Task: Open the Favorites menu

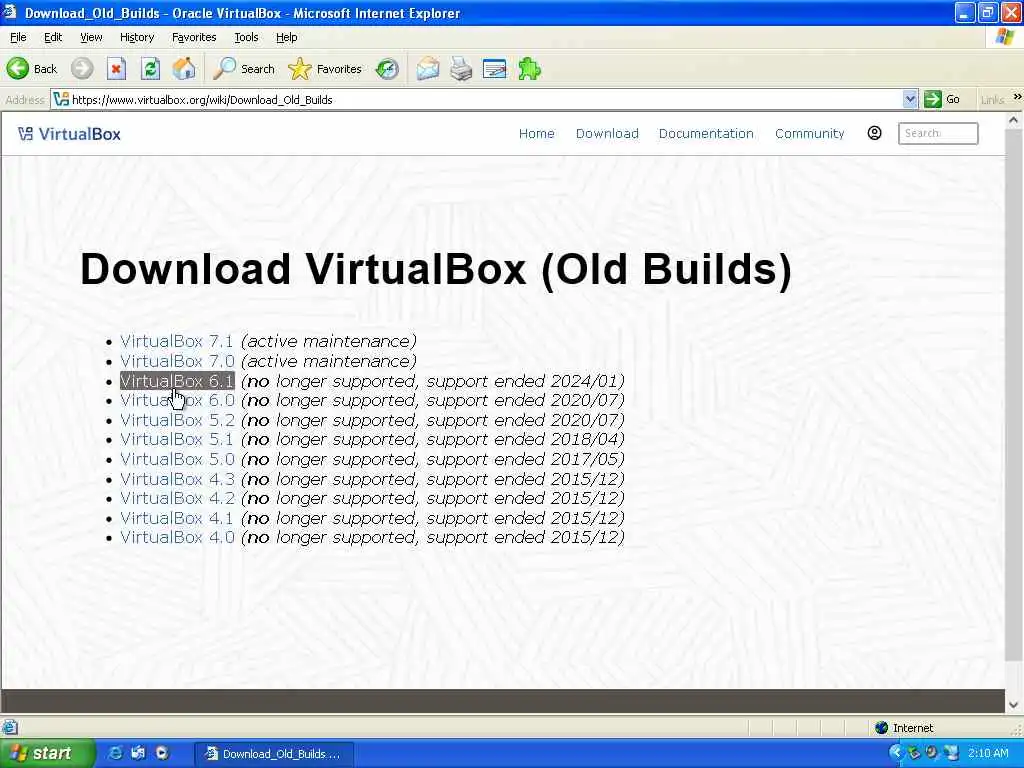Action: [194, 37]
